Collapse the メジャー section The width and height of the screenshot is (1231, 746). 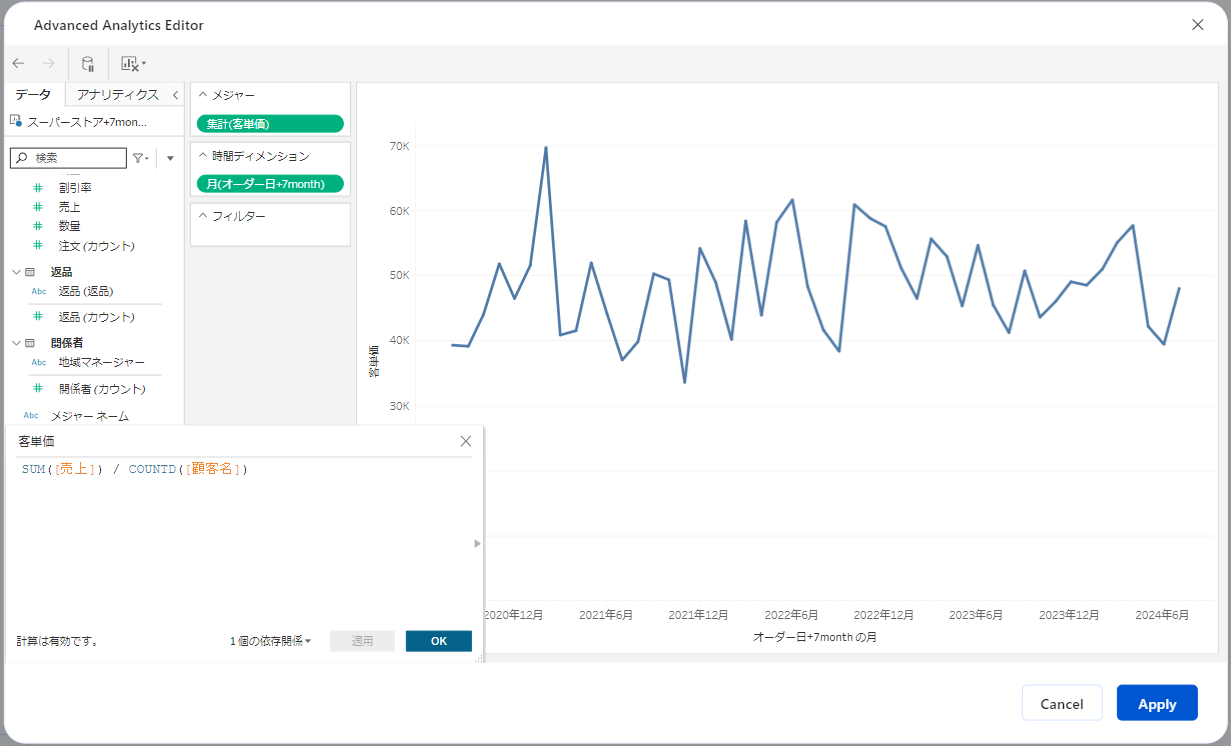coord(203,95)
